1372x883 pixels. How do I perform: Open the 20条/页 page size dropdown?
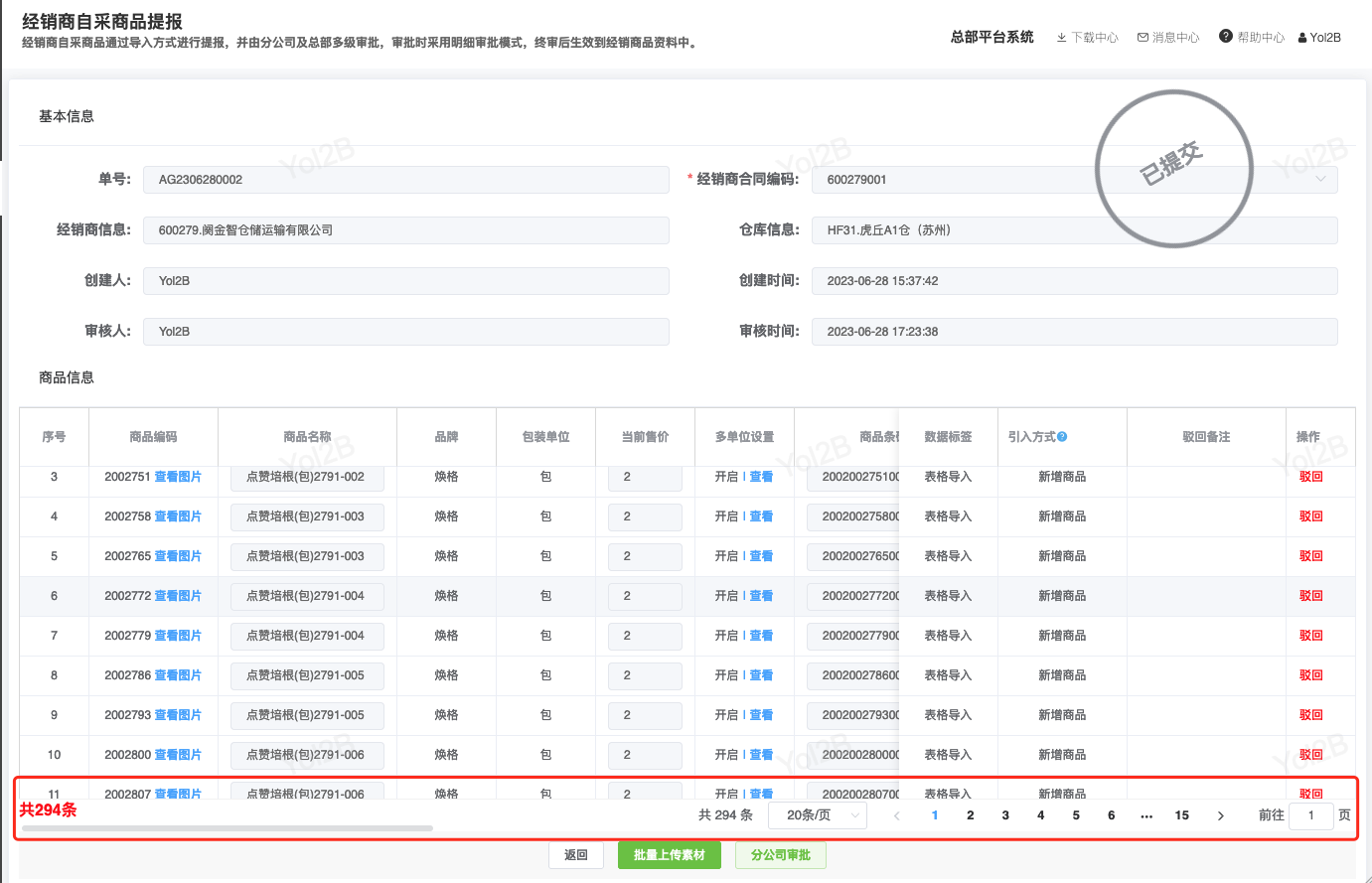pos(818,815)
